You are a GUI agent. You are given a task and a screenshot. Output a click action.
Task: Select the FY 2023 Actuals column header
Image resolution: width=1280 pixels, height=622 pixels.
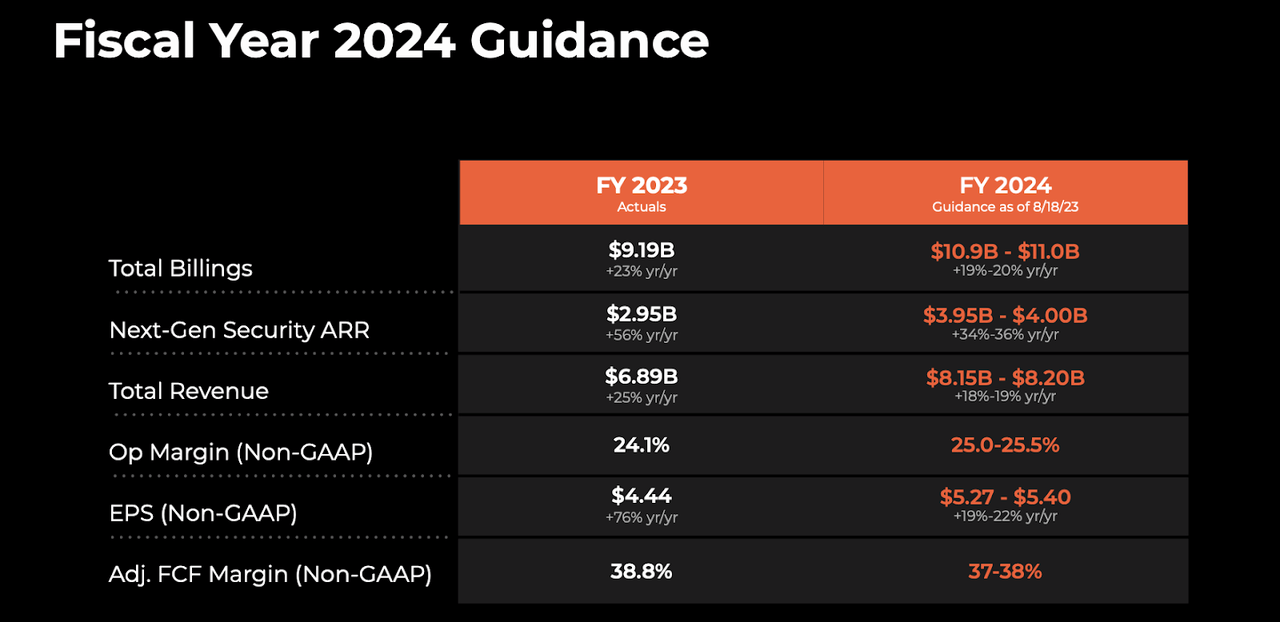point(641,193)
